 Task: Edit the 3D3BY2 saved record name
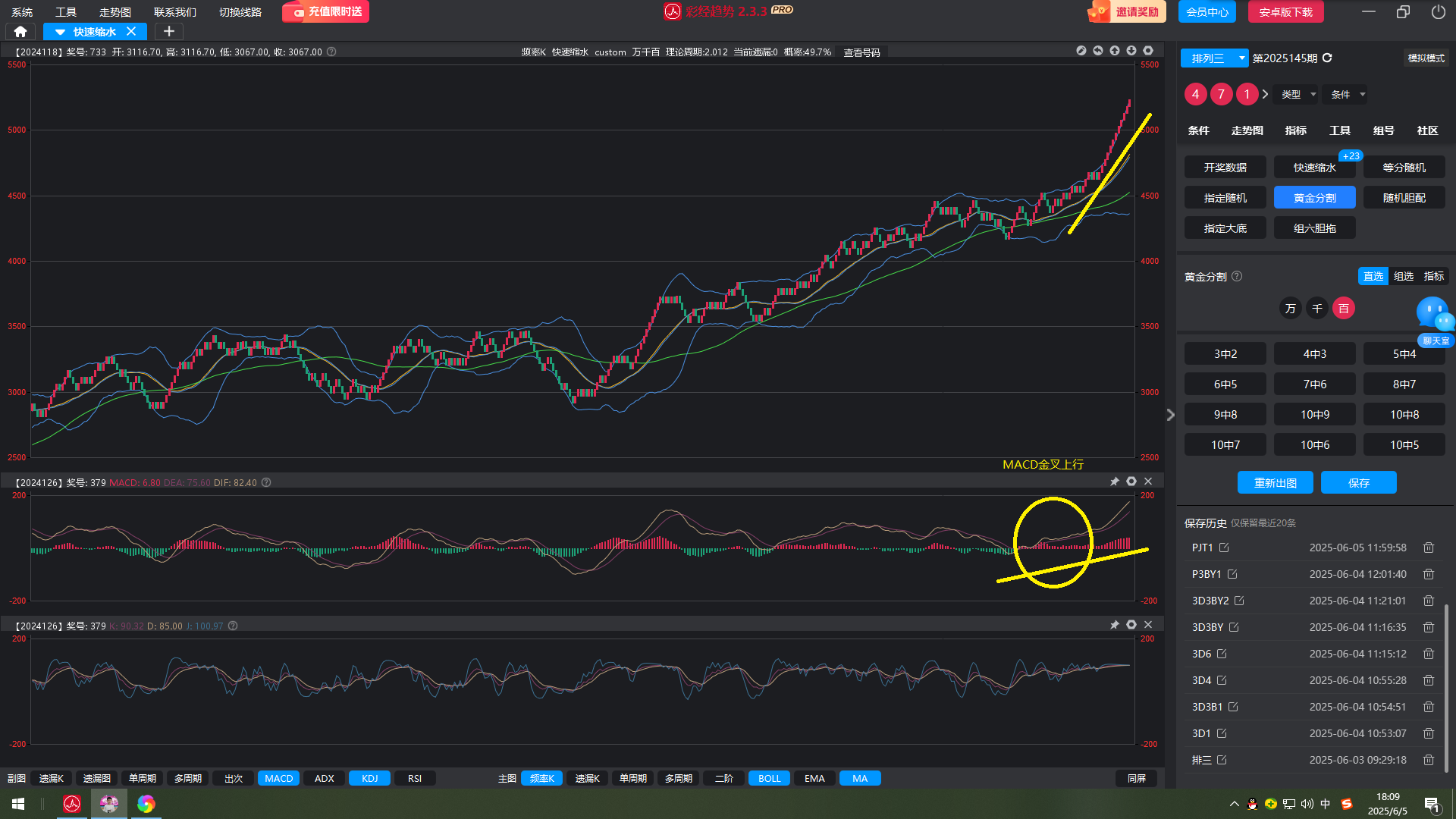1239,601
